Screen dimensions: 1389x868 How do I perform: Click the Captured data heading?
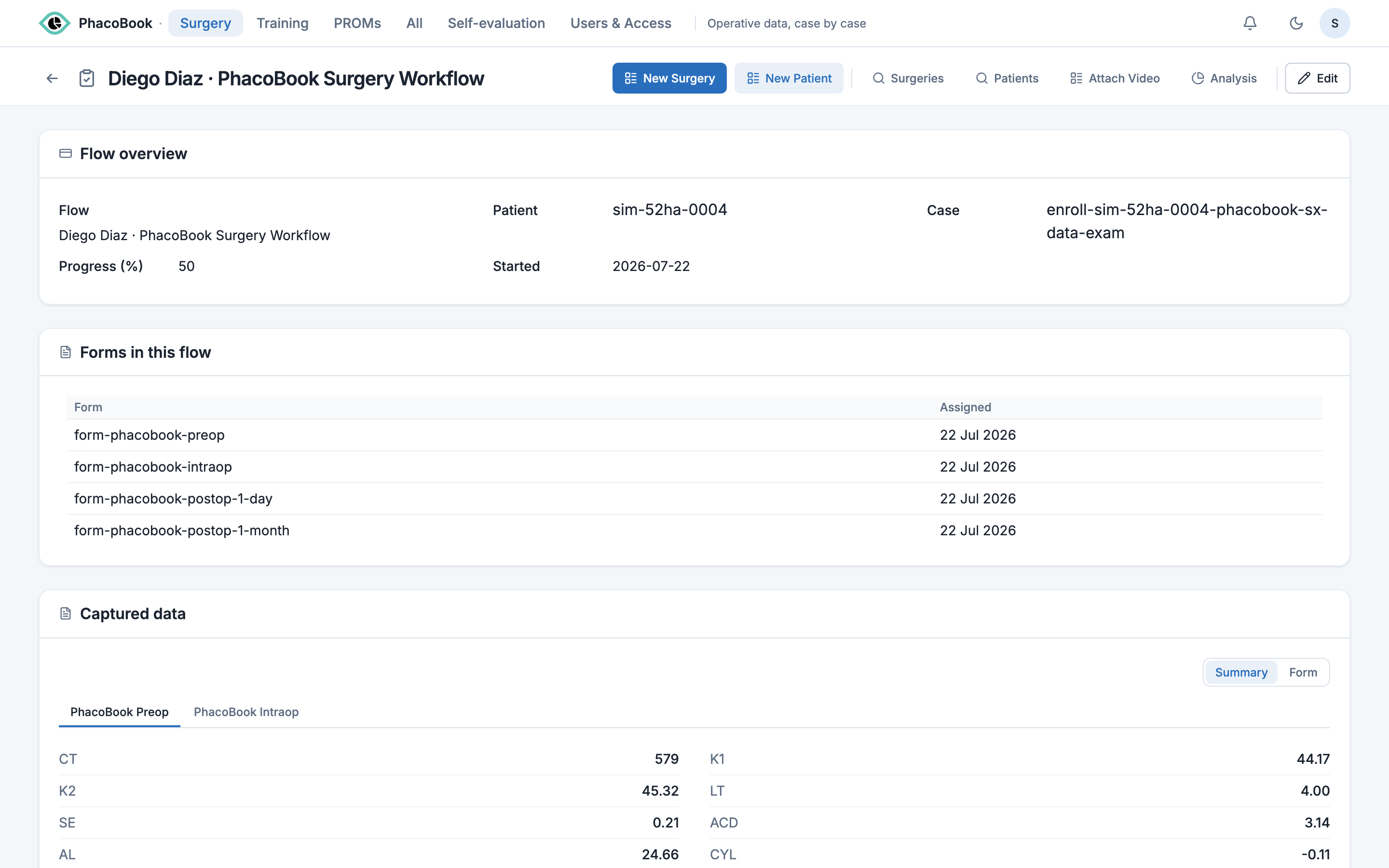(133, 614)
